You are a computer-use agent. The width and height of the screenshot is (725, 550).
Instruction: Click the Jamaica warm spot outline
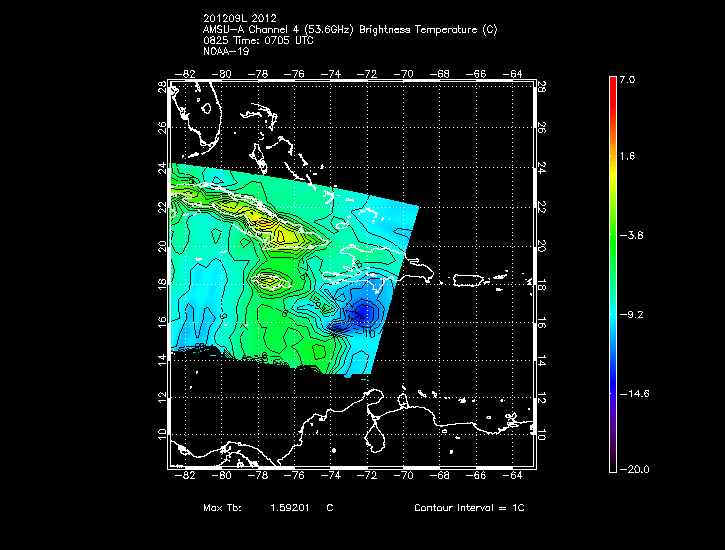(x=271, y=281)
